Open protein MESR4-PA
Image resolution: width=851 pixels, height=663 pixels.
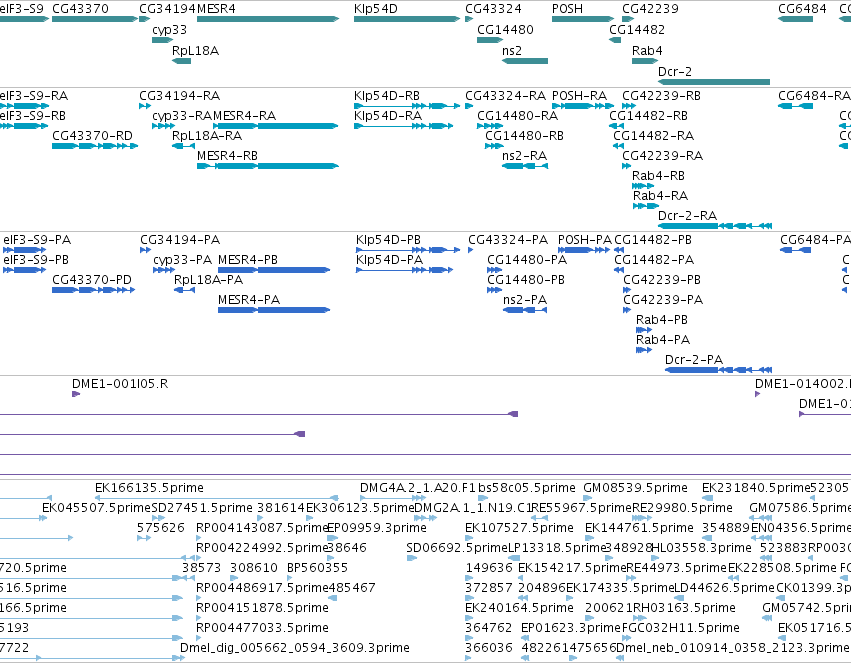click(x=274, y=310)
